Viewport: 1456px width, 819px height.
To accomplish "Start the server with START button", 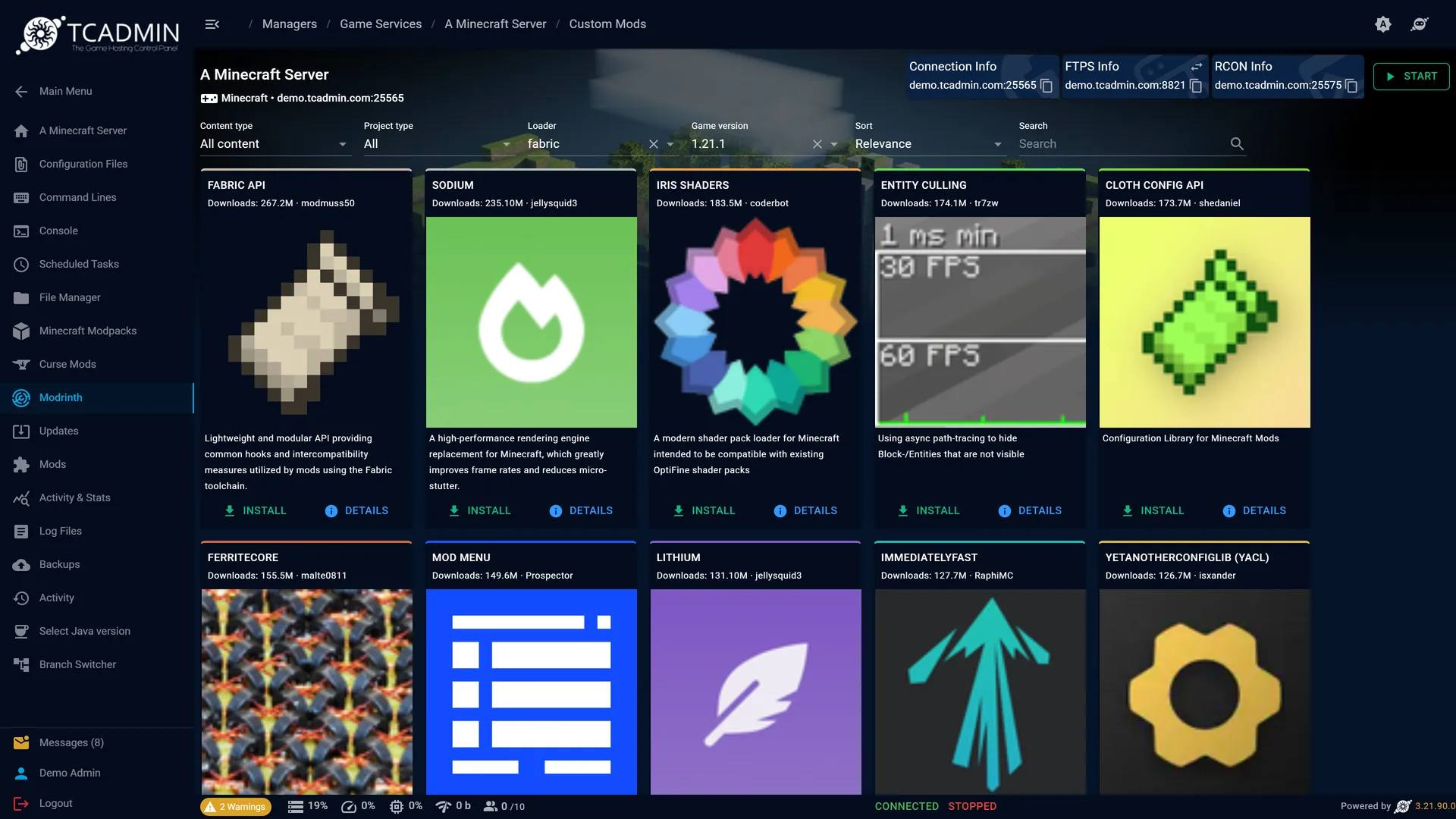I will pyautogui.click(x=1410, y=76).
